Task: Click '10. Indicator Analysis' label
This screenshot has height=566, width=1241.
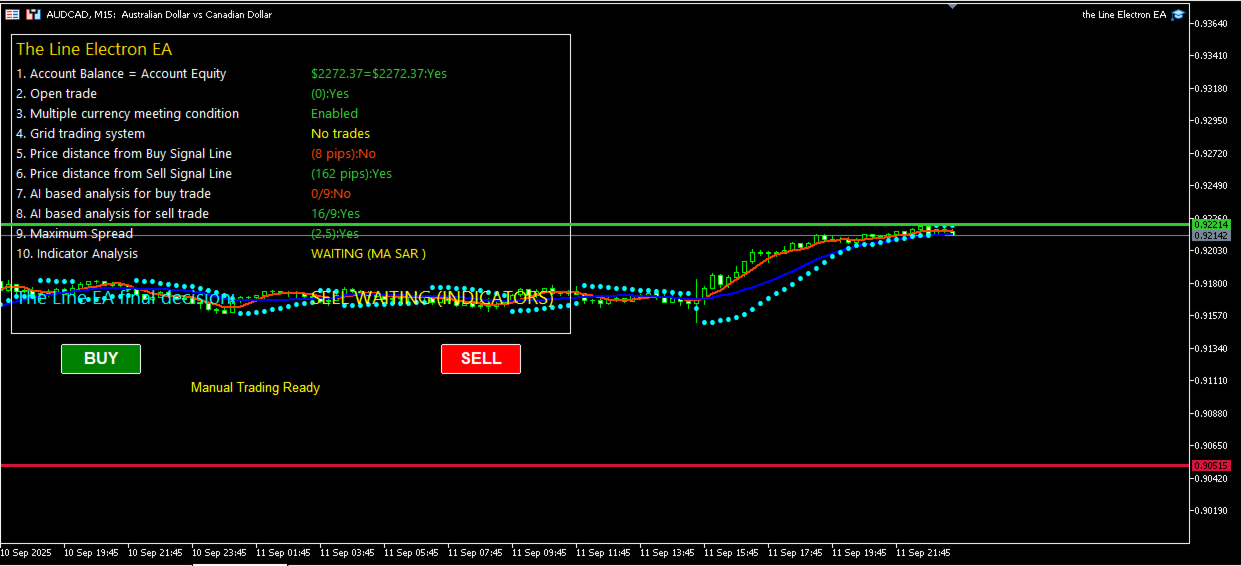Action: point(77,254)
